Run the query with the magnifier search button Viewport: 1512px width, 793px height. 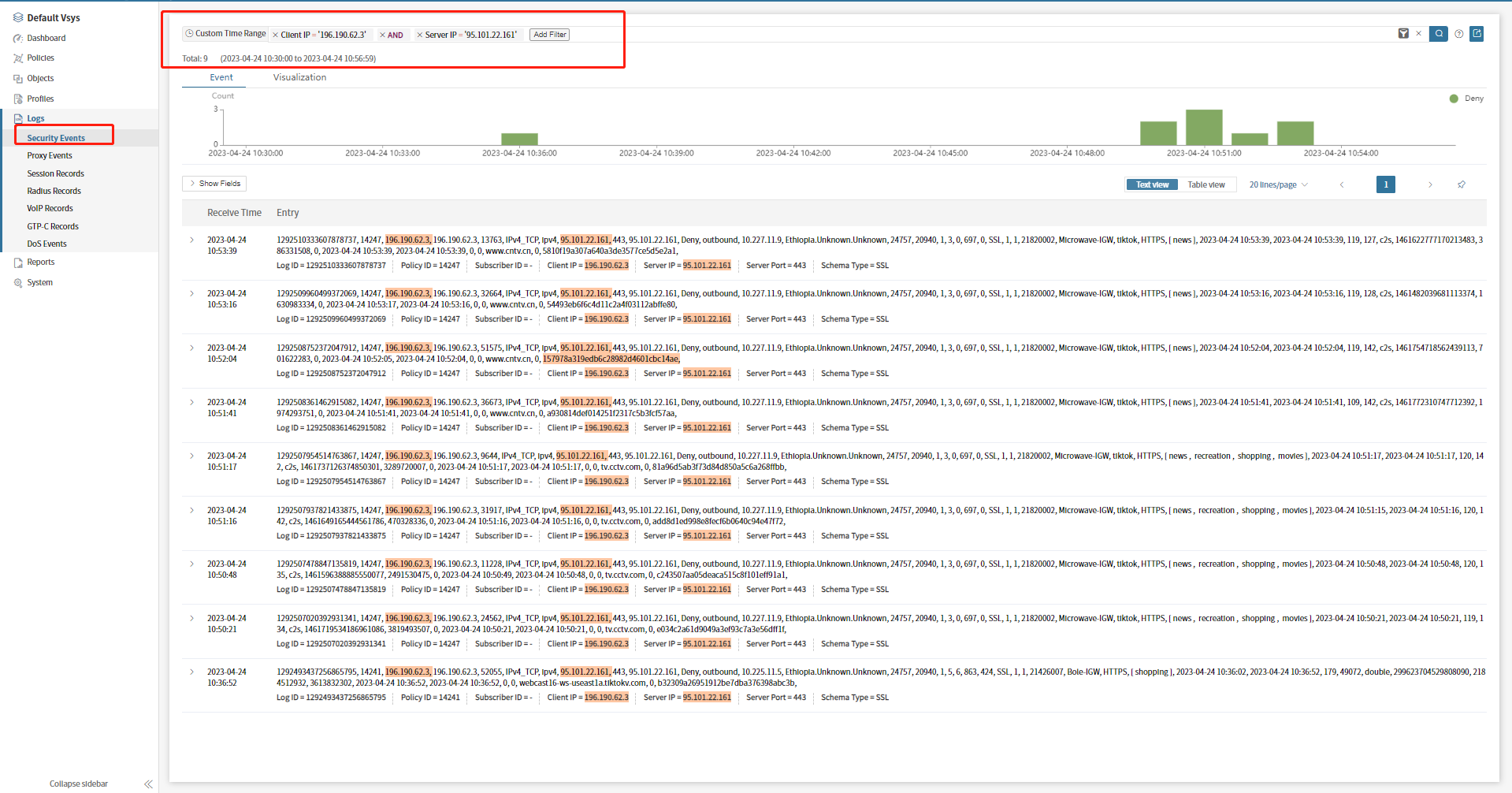pyautogui.click(x=1439, y=34)
